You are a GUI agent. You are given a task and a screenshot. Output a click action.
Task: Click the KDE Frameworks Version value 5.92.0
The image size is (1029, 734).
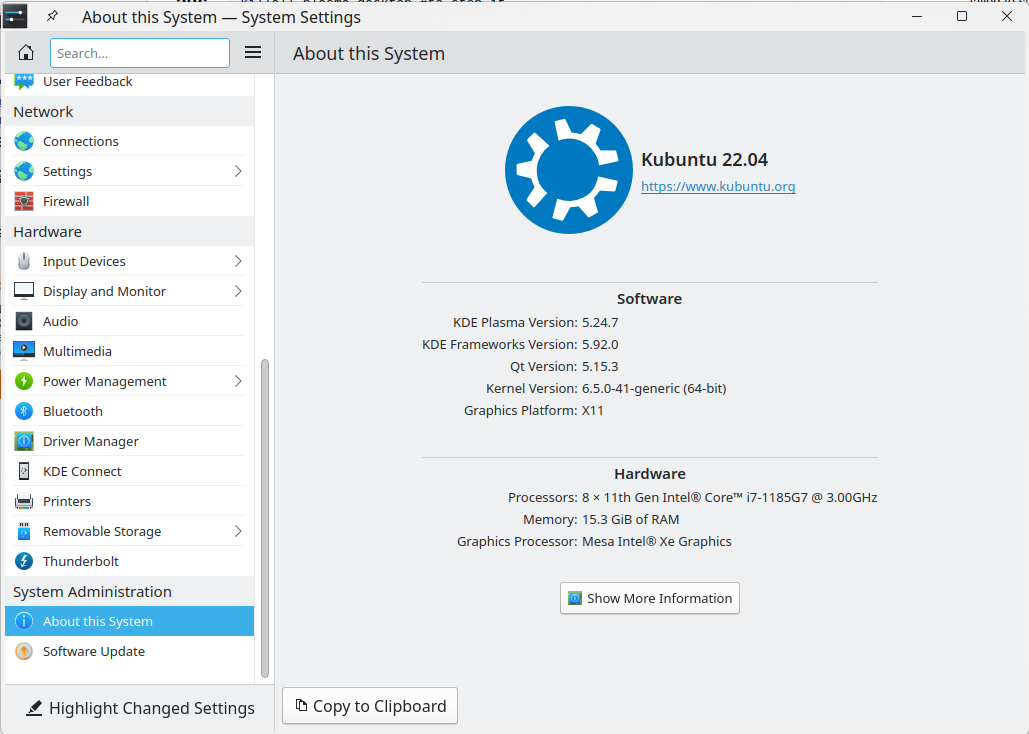coord(600,345)
